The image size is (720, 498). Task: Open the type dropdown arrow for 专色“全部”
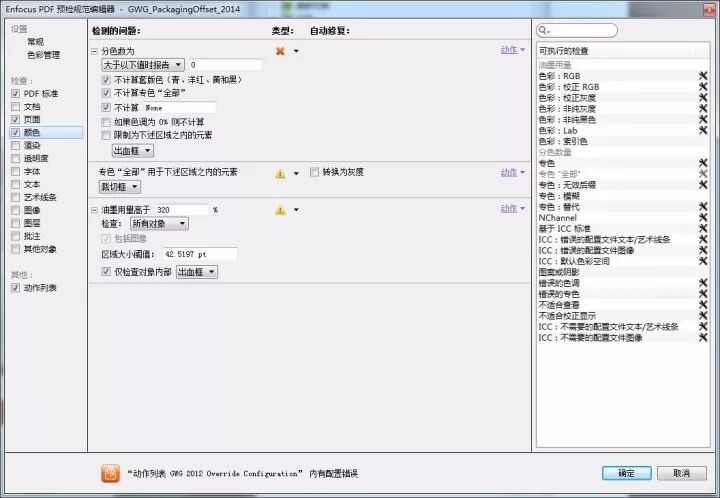click(x=296, y=173)
